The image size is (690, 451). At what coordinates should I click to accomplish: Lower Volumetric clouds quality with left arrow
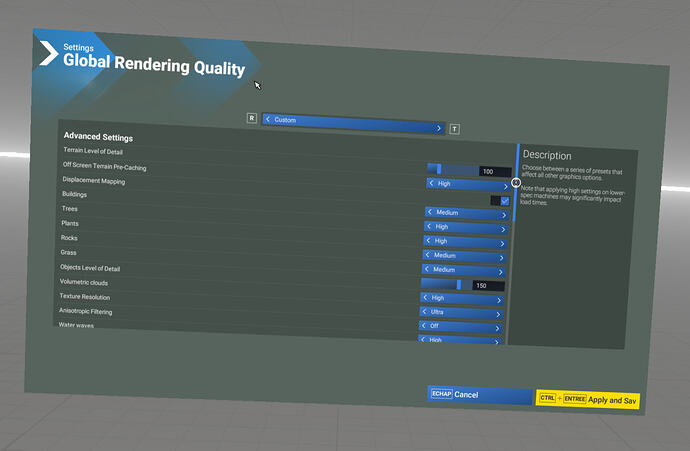(x=425, y=297)
